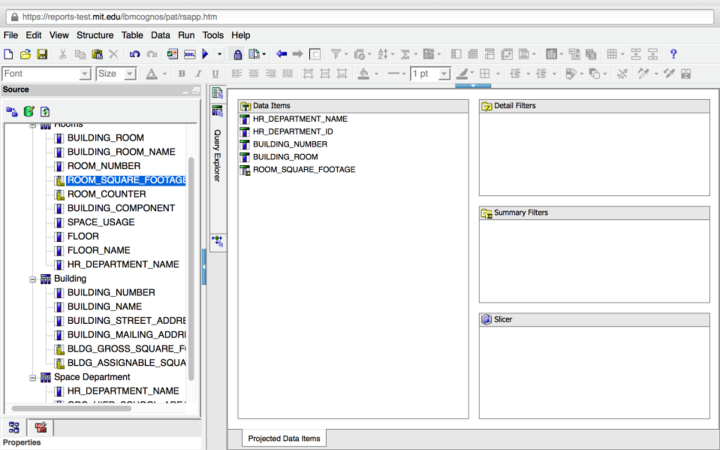This screenshot has width=720, height=450.
Task: Click the blue Help question mark
Action: pos(673,54)
